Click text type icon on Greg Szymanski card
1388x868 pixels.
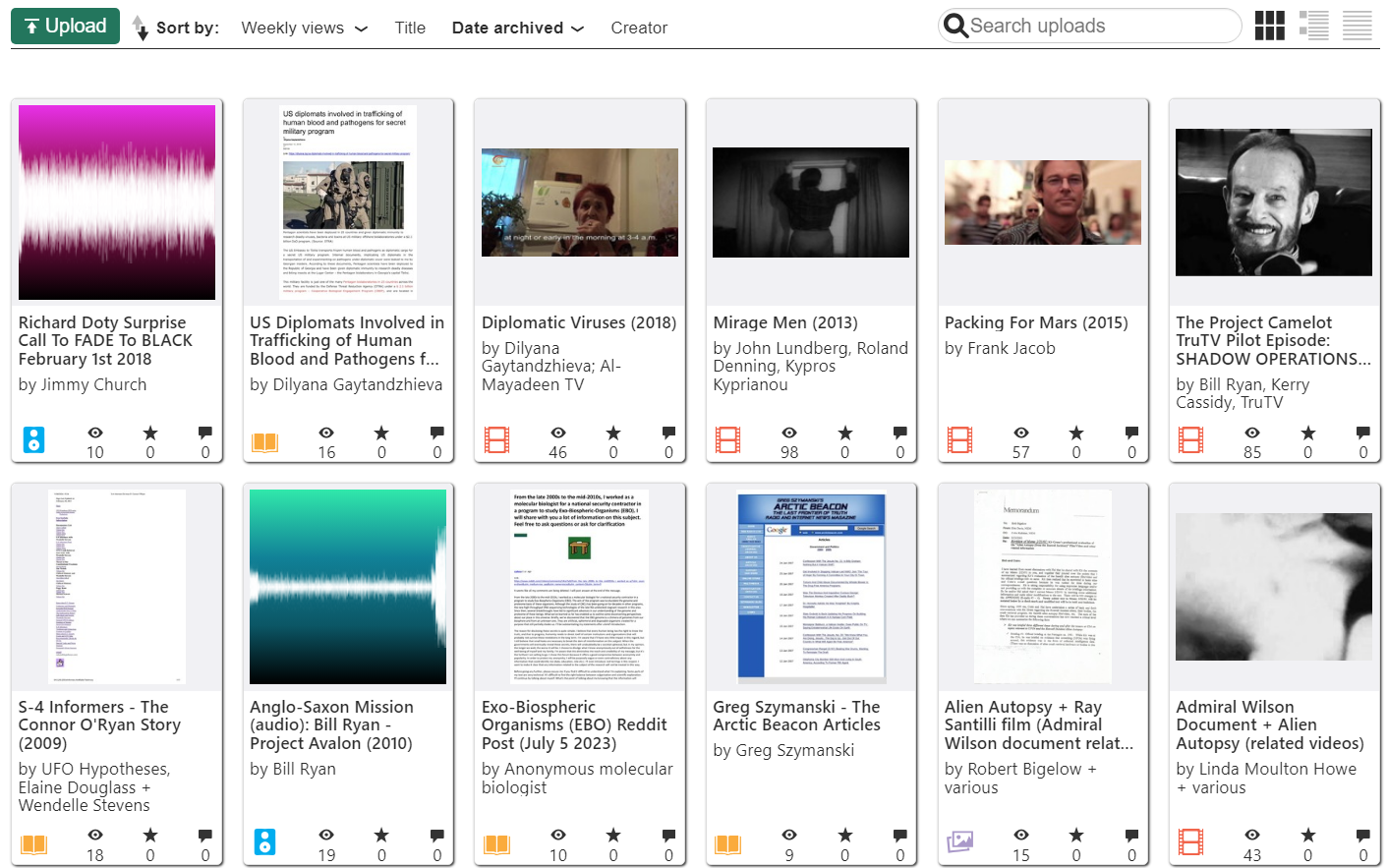point(728,843)
